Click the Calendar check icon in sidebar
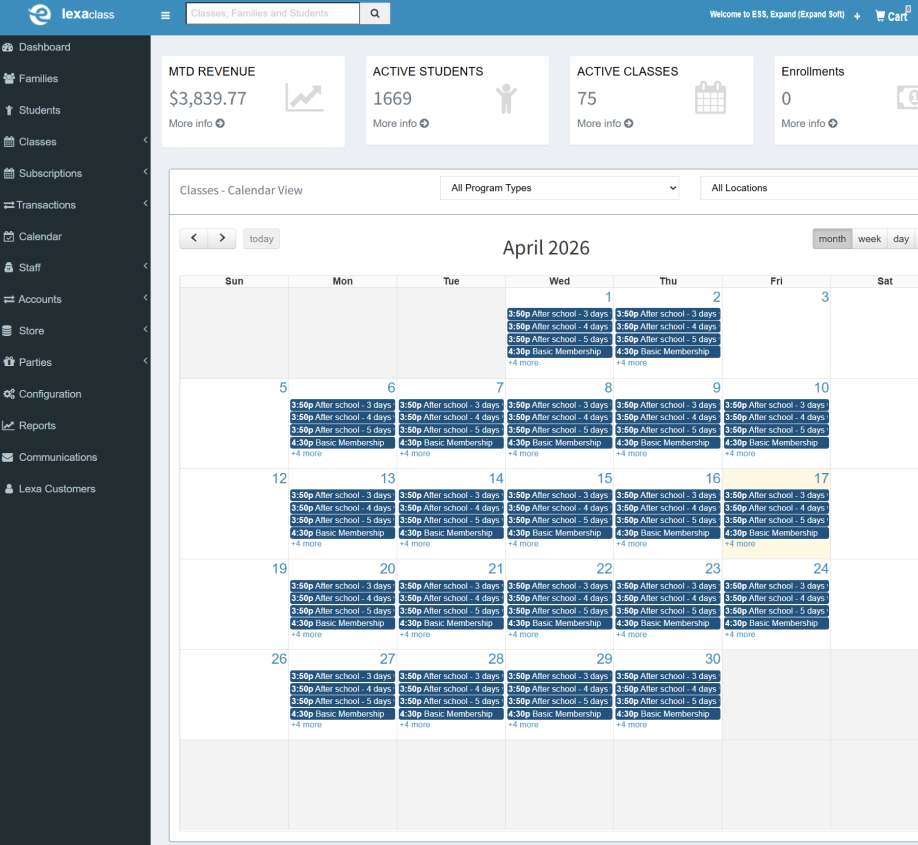Screen dimensions: 918x845 9,237
